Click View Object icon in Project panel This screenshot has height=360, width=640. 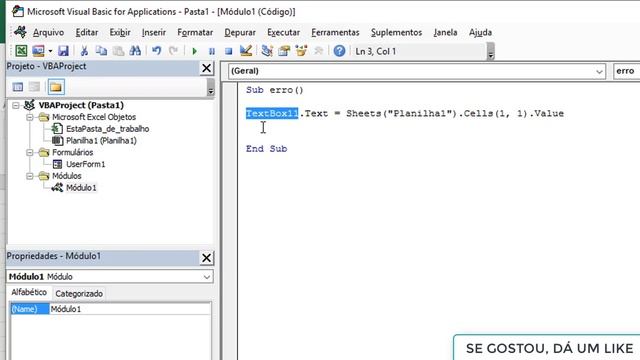(35, 87)
